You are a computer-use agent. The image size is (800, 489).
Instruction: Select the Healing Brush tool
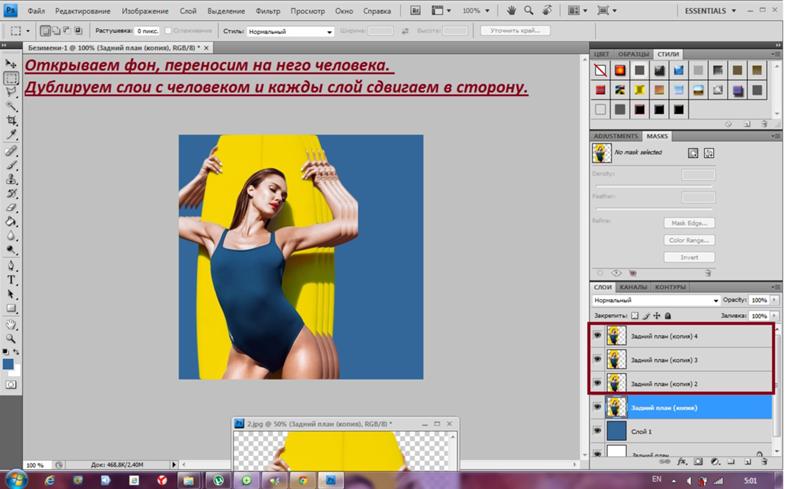coord(11,151)
